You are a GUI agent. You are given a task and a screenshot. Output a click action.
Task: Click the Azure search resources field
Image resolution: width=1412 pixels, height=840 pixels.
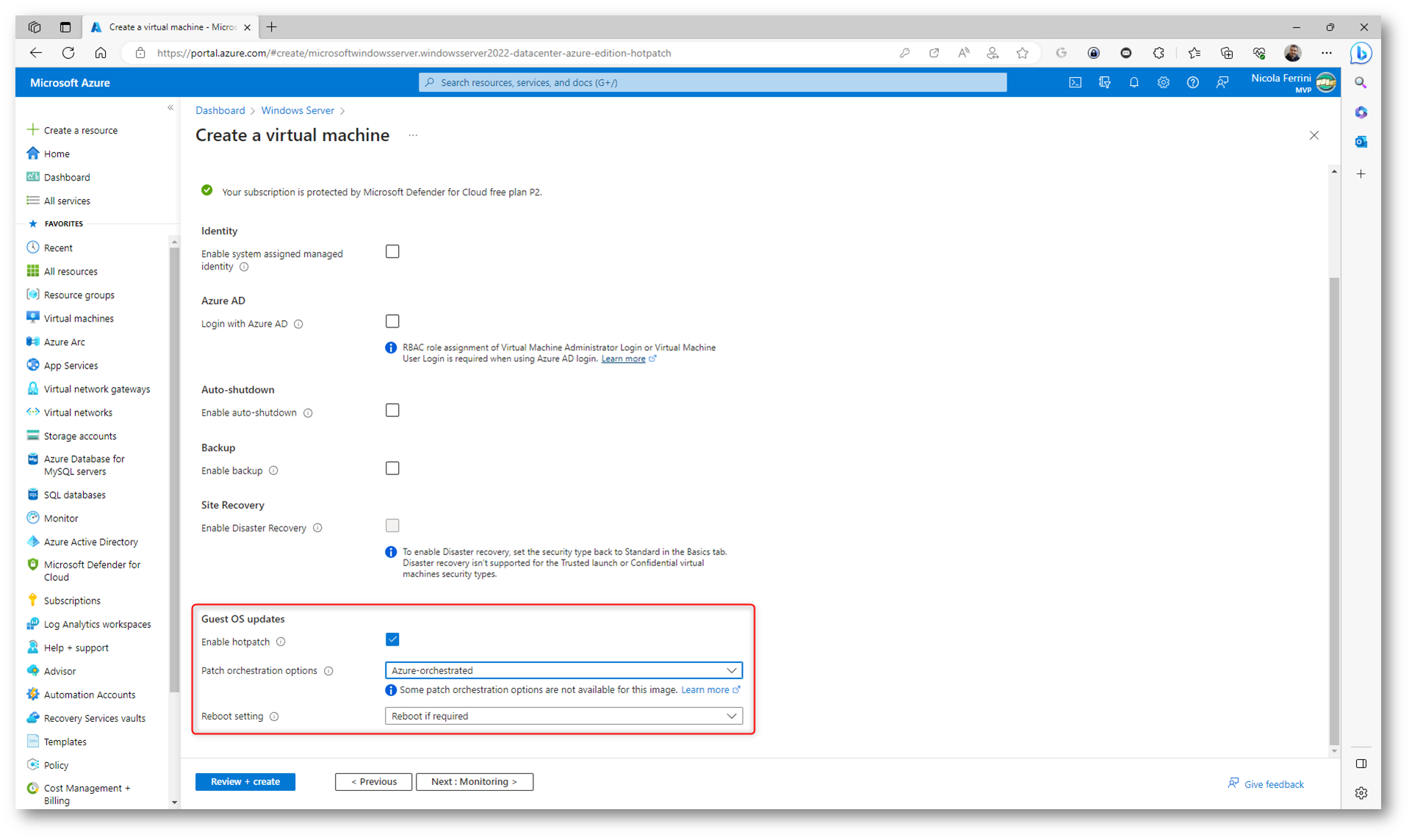coord(713,82)
